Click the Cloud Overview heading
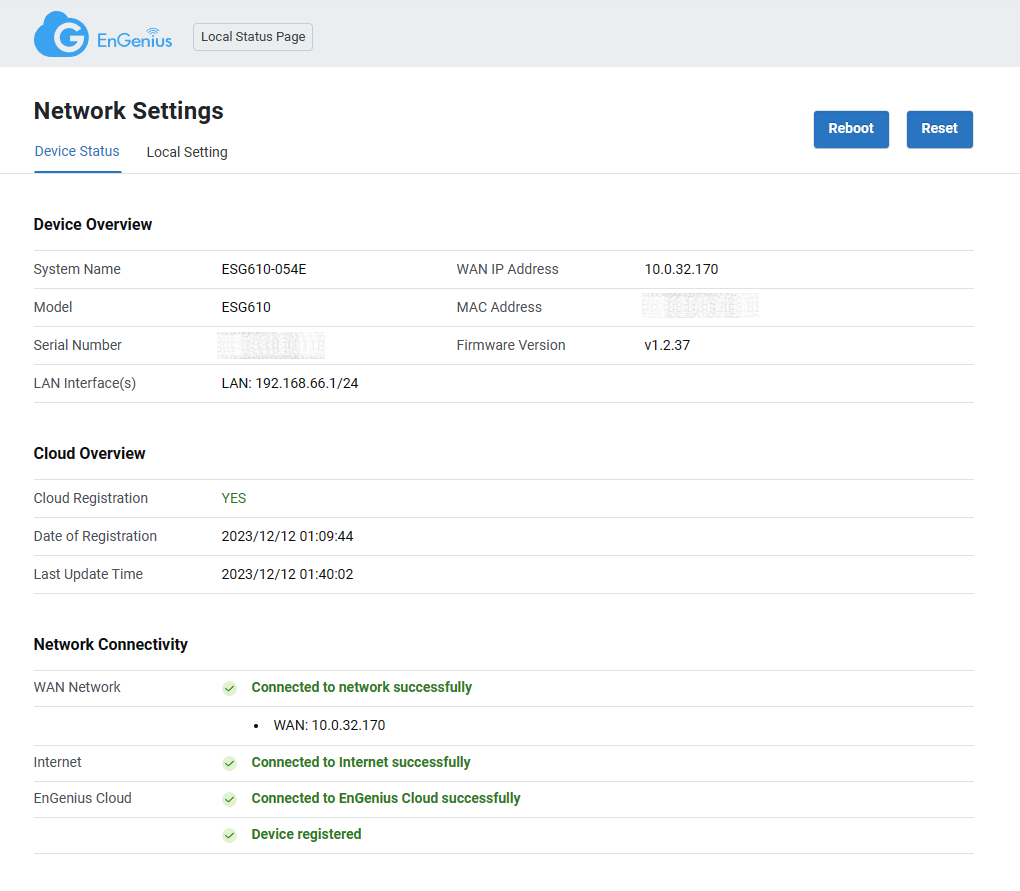Viewport: 1020px width, 891px height. (90, 453)
